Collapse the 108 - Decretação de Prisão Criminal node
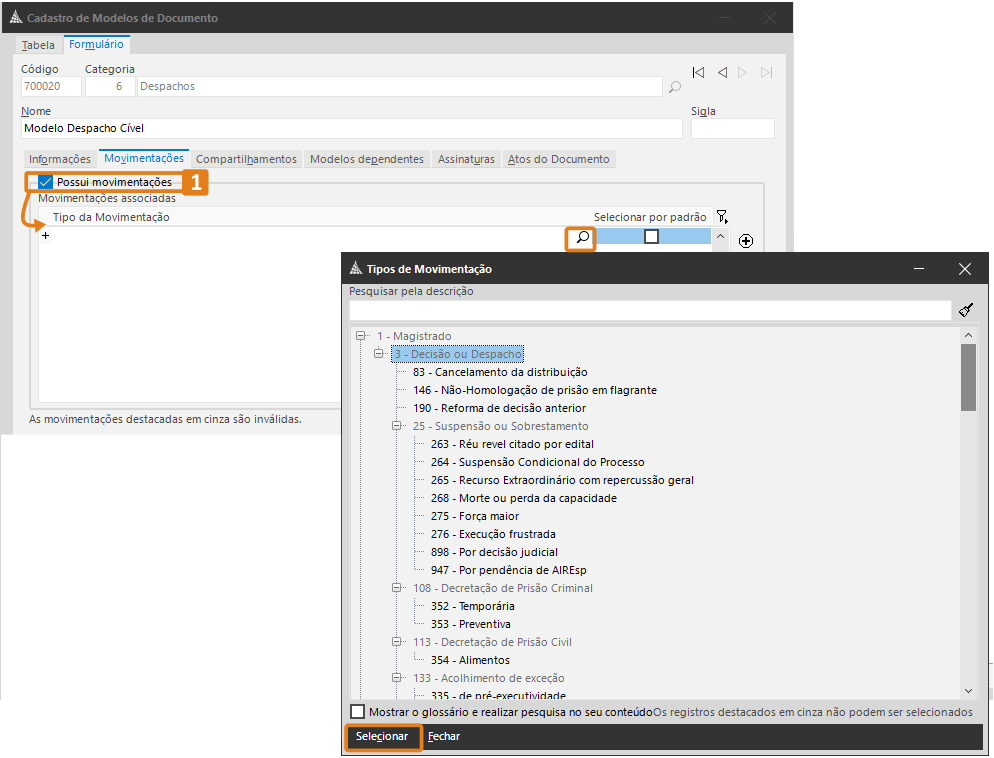The height and width of the screenshot is (758, 994). 397,588
